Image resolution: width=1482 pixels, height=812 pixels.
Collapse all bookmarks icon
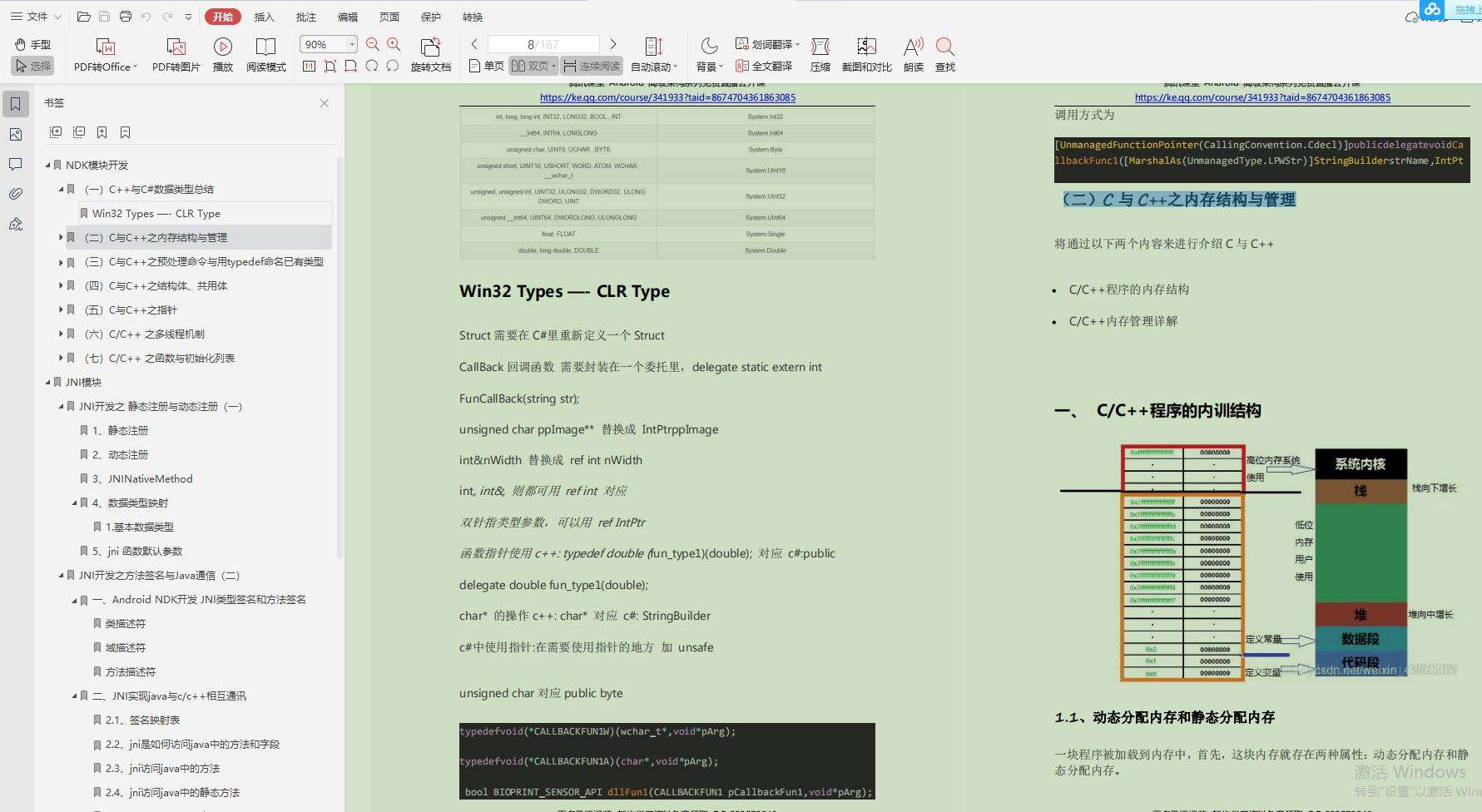[x=79, y=132]
